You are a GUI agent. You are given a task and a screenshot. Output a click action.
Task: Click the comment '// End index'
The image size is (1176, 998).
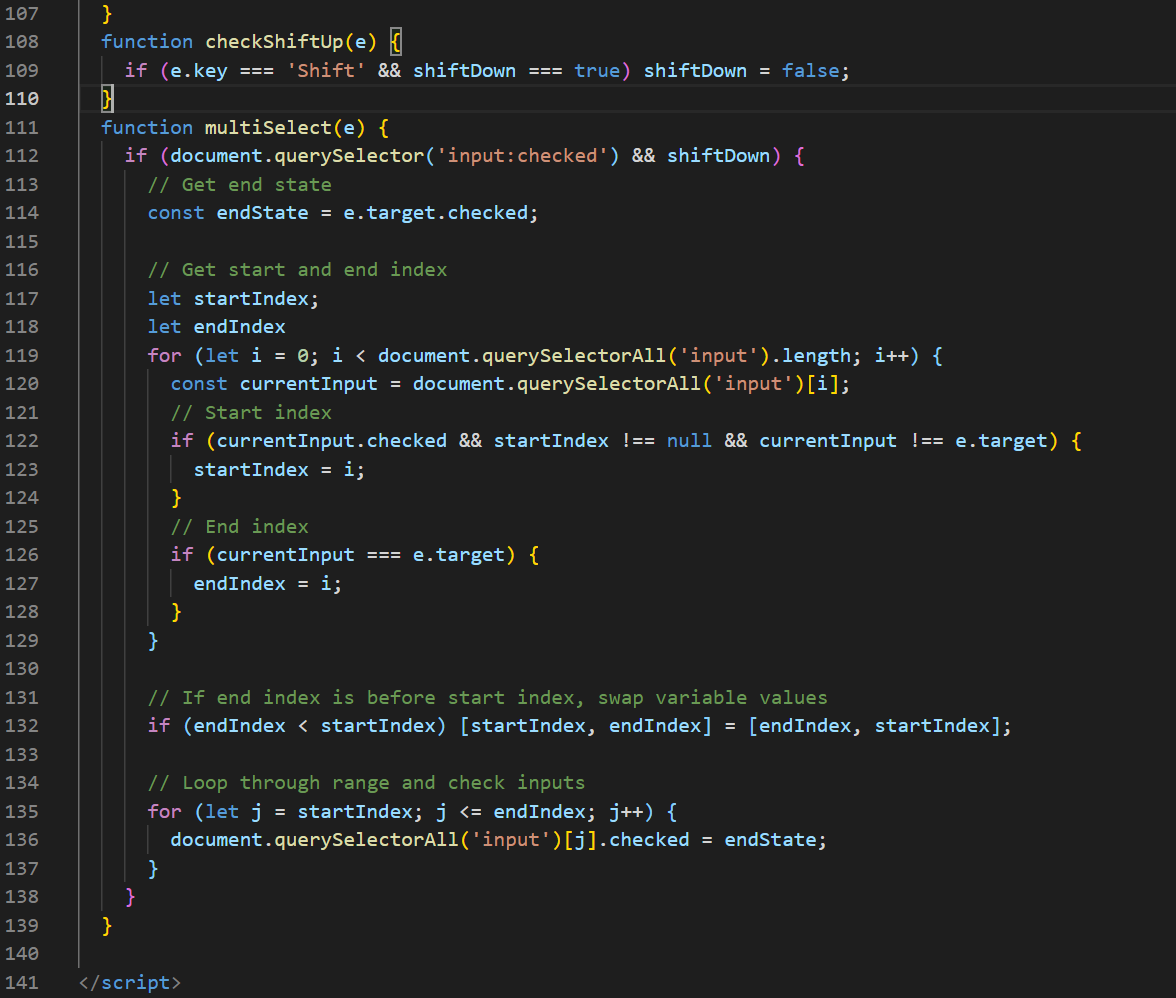(x=240, y=526)
